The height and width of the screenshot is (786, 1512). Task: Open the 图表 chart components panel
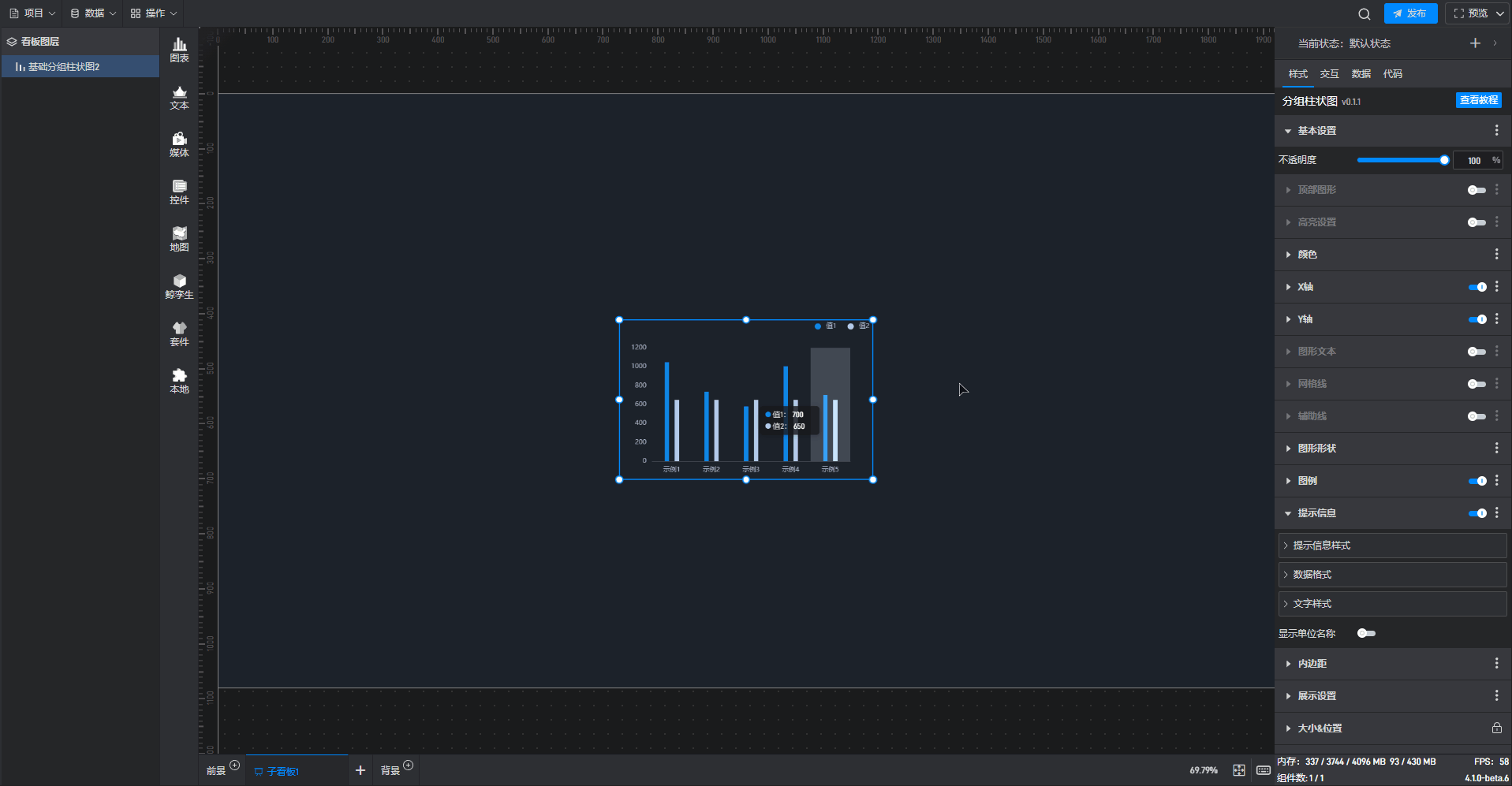point(179,50)
